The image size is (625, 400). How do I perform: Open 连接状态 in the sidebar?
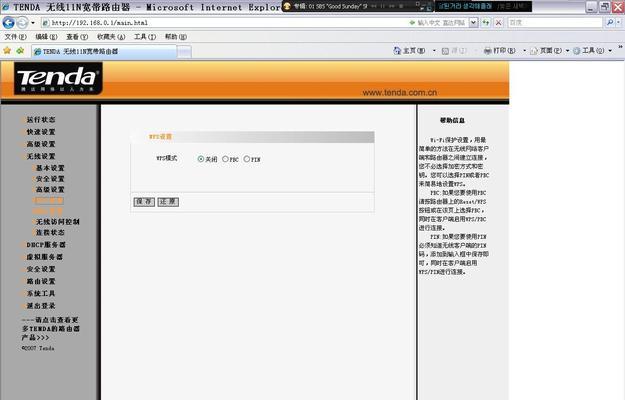coord(50,232)
